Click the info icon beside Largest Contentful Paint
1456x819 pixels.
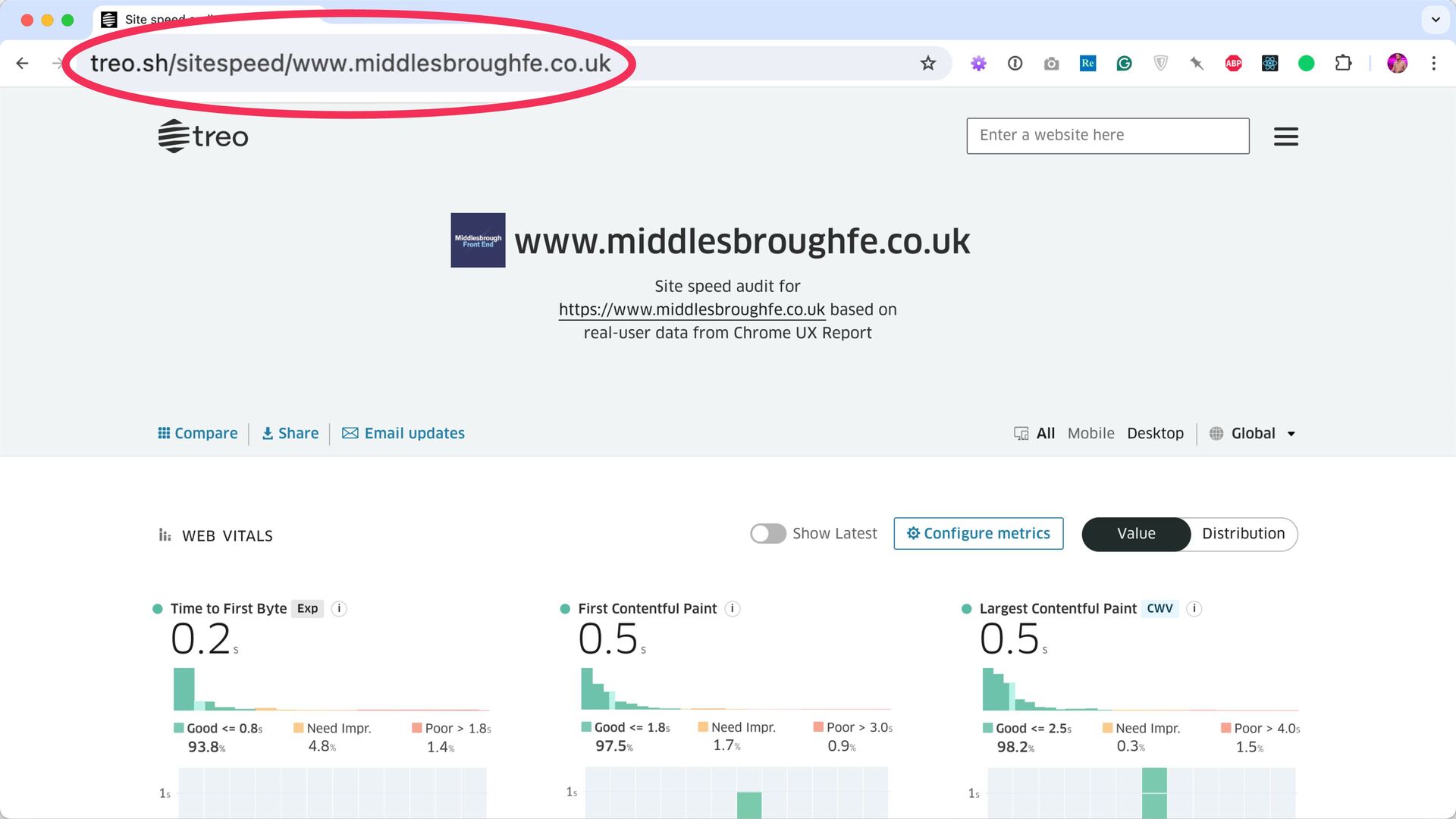tap(1194, 609)
